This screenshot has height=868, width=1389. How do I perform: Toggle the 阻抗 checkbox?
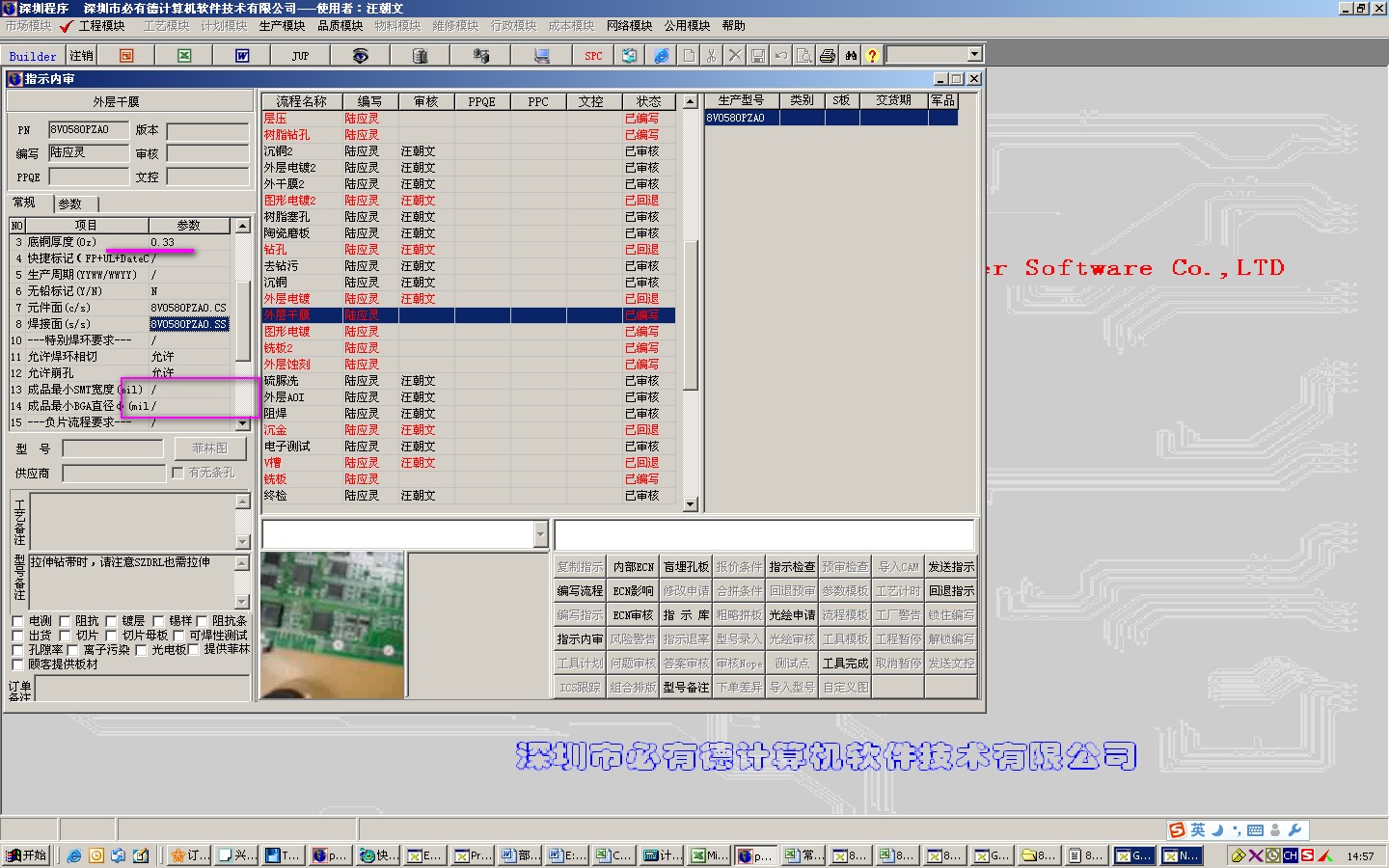point(65,621)
